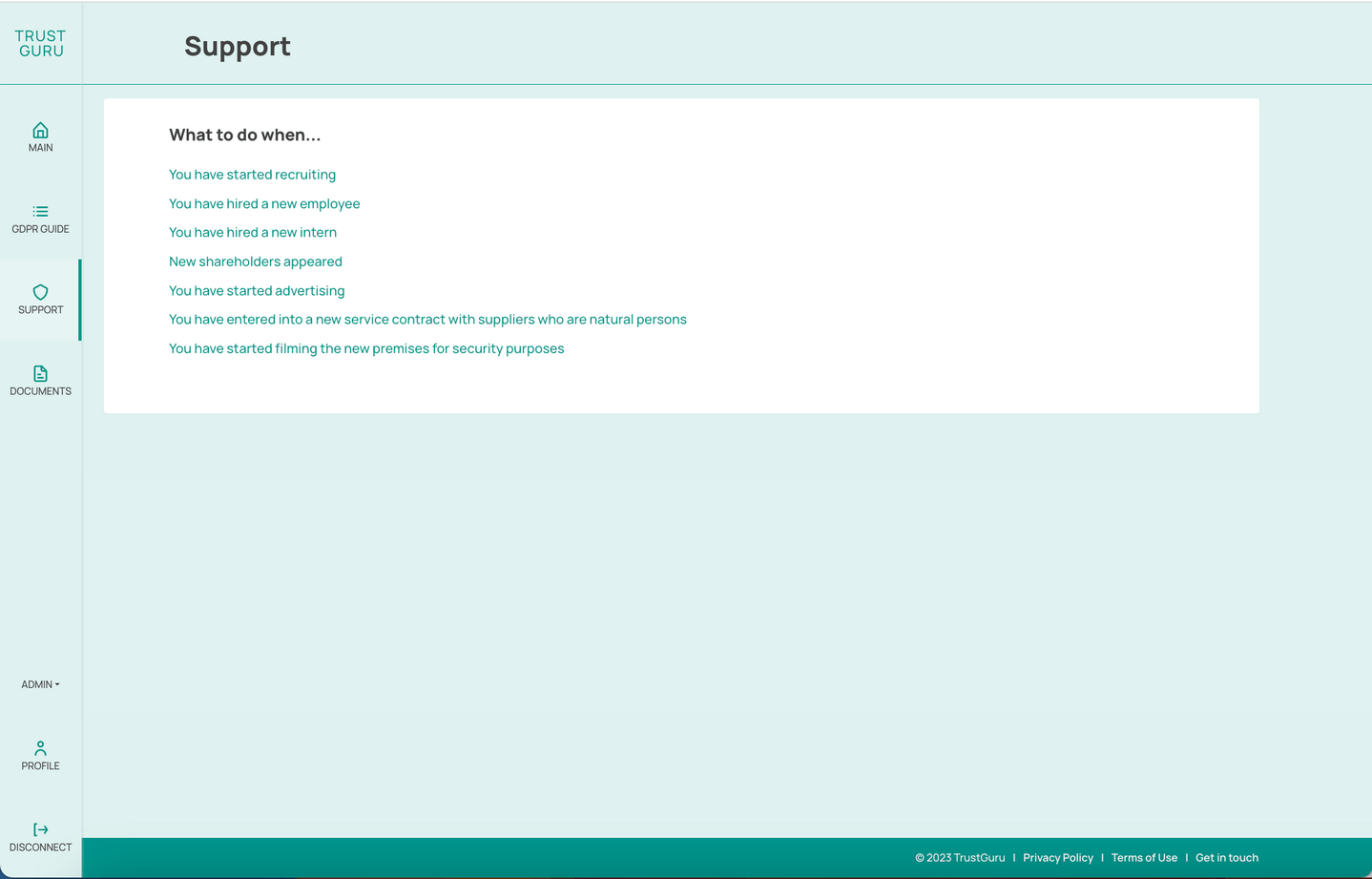Click the Main home icon in sidebar
Viewport: 1372px width, 879px height.
(40, 131)
